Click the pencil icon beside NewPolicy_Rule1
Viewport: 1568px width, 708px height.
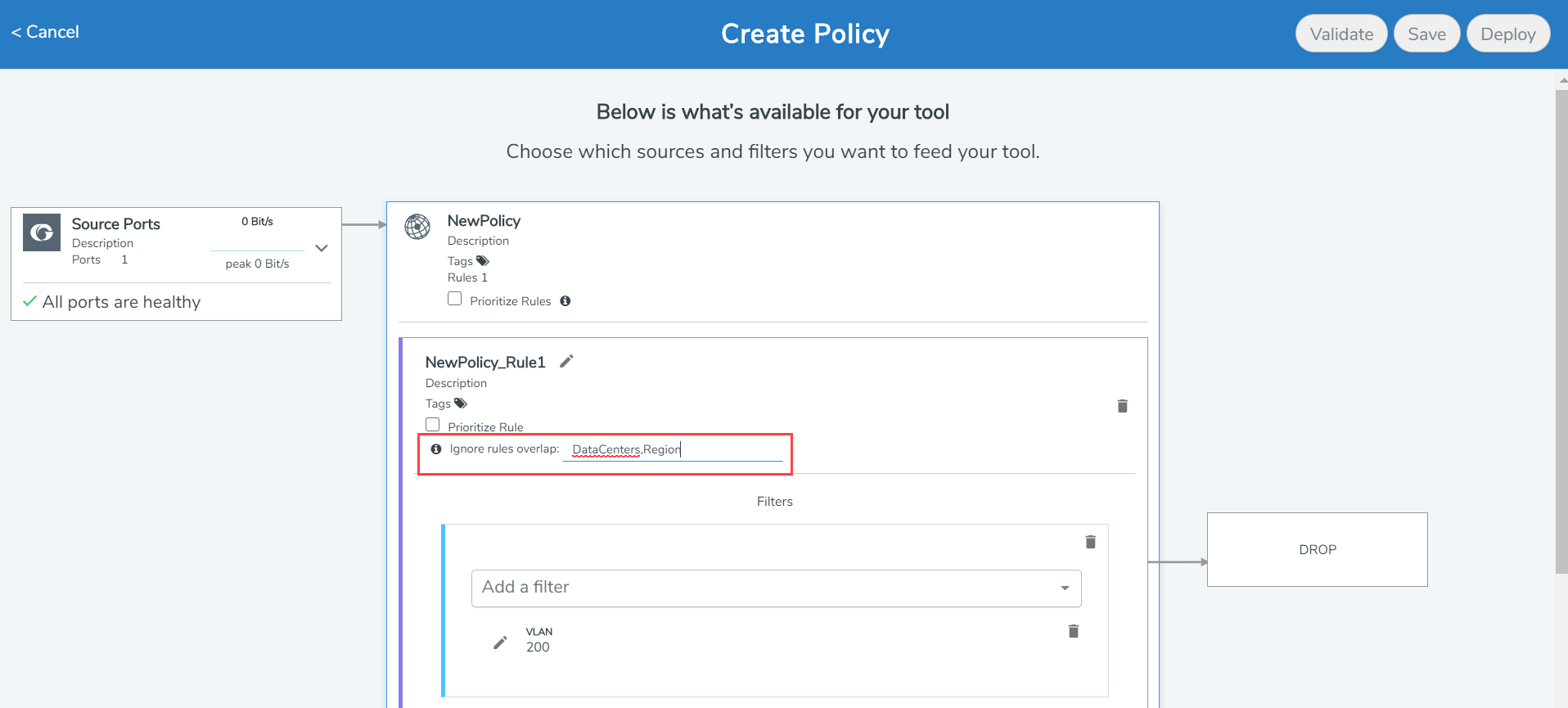coord(566,361)
